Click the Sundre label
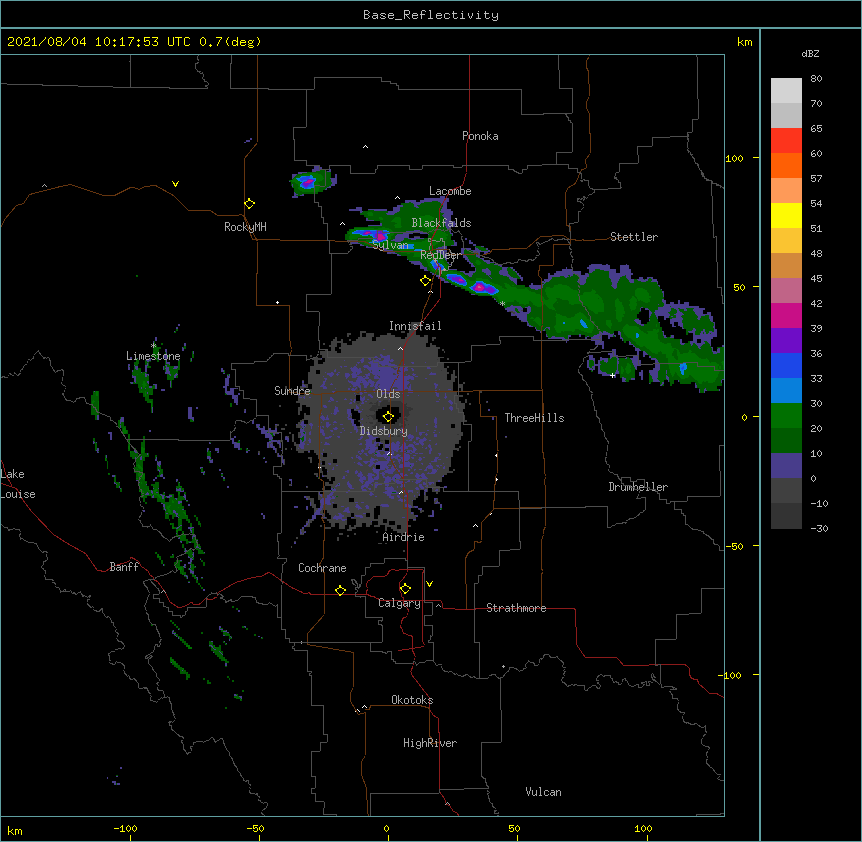 [x=292, y=391]
